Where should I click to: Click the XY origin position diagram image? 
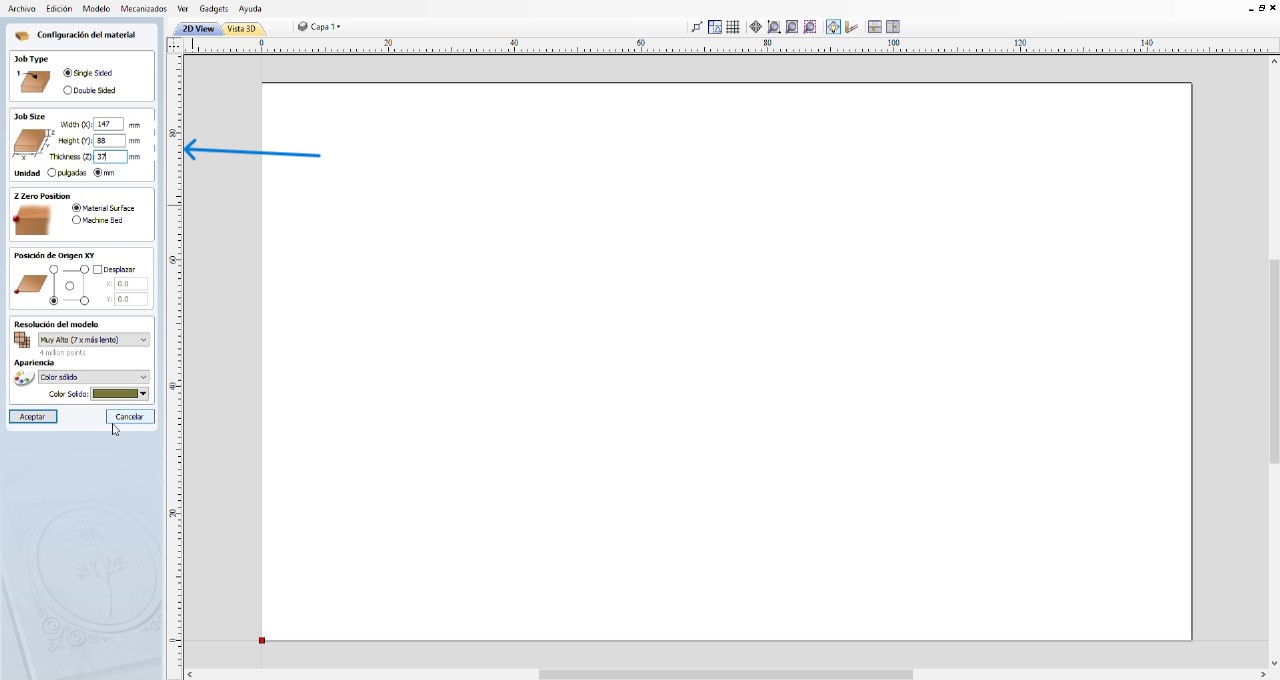tap(30, 285)
